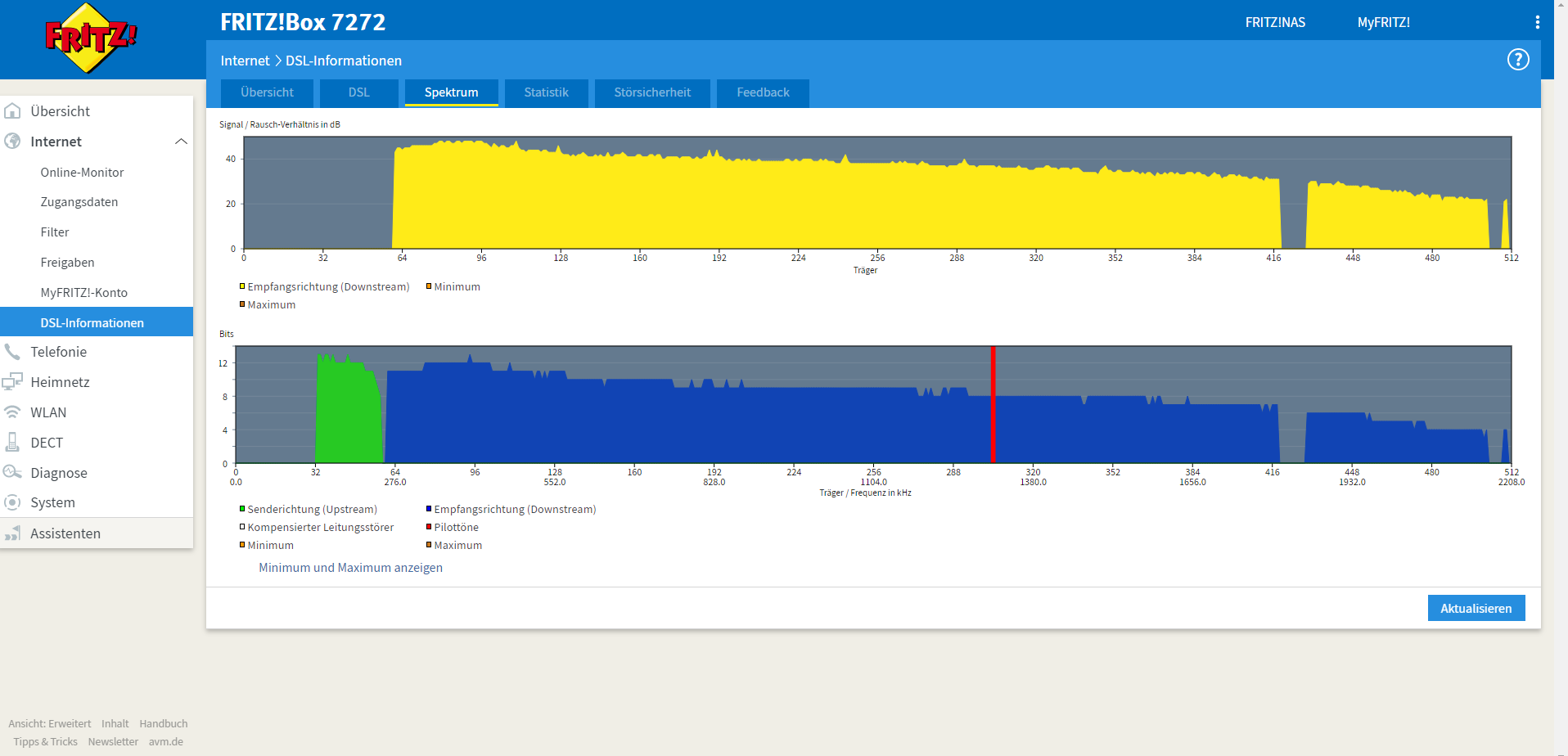Screen dimensions: 1568x756
Task: Click the DECT handset icon
Action: (12, 442)
